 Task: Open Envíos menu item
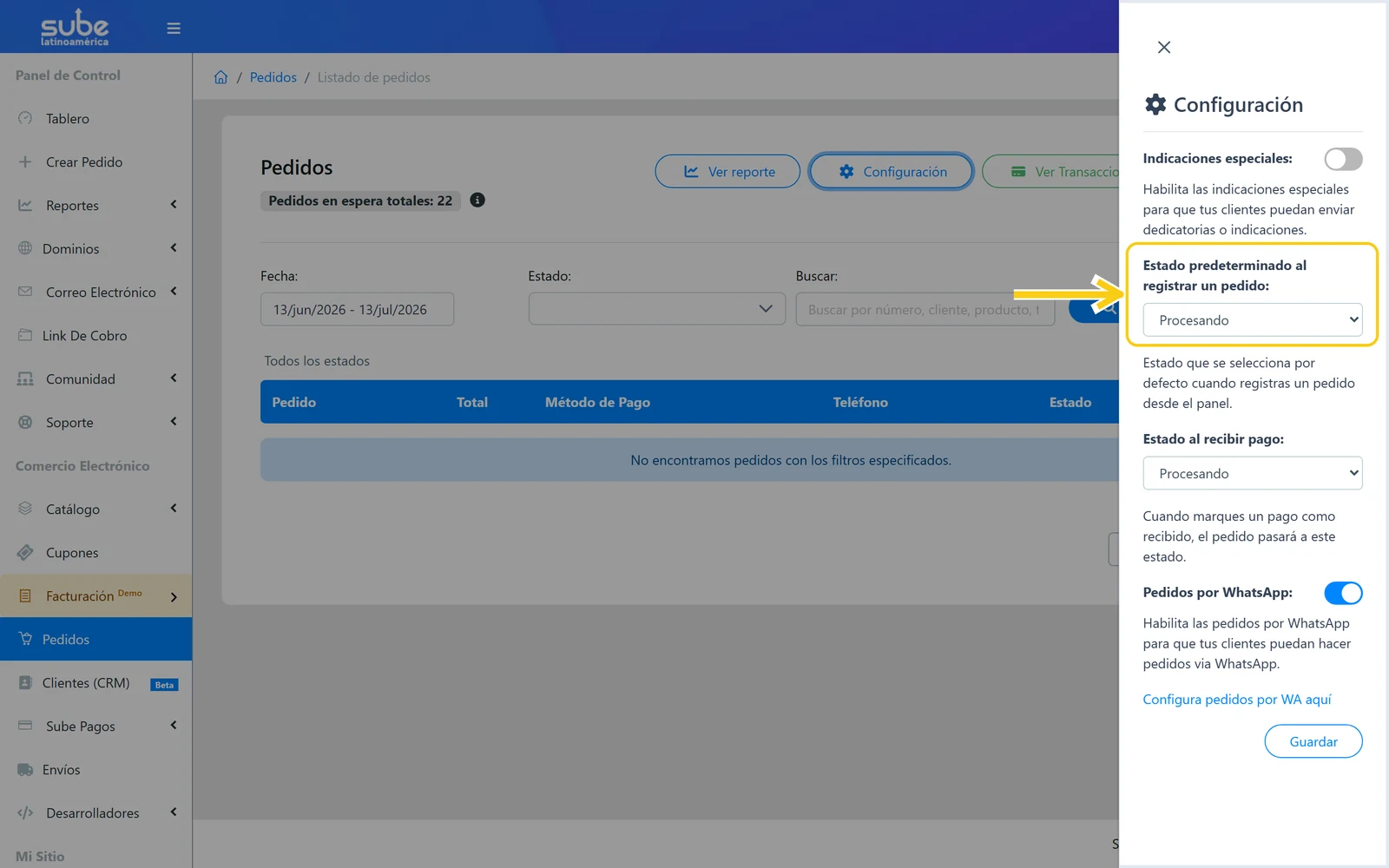[95, 769]
